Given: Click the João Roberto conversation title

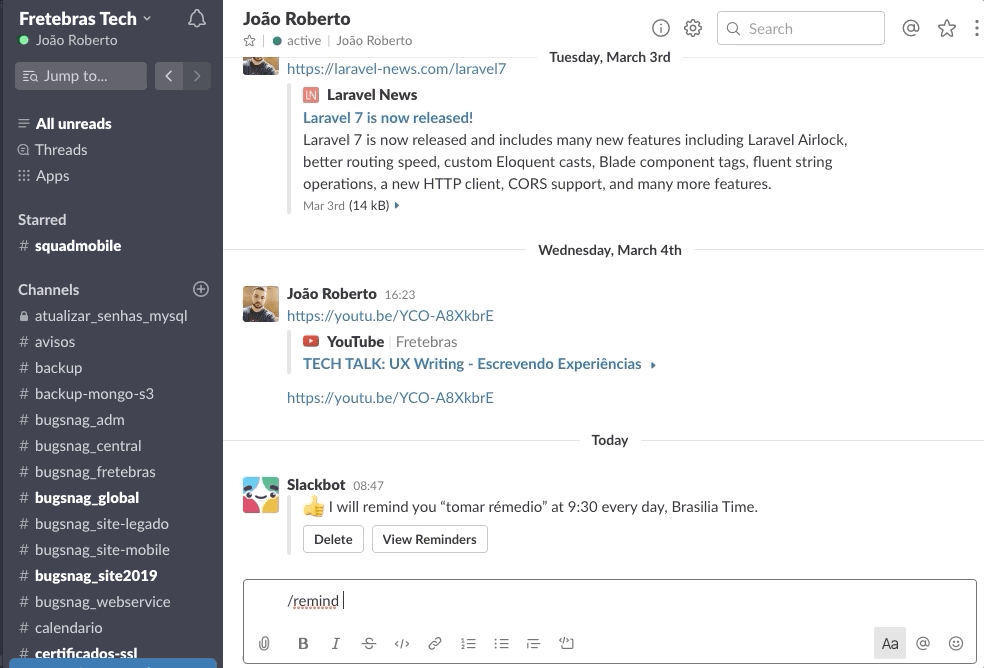Looking at the screenshot, I should click(x=297, y=19).
